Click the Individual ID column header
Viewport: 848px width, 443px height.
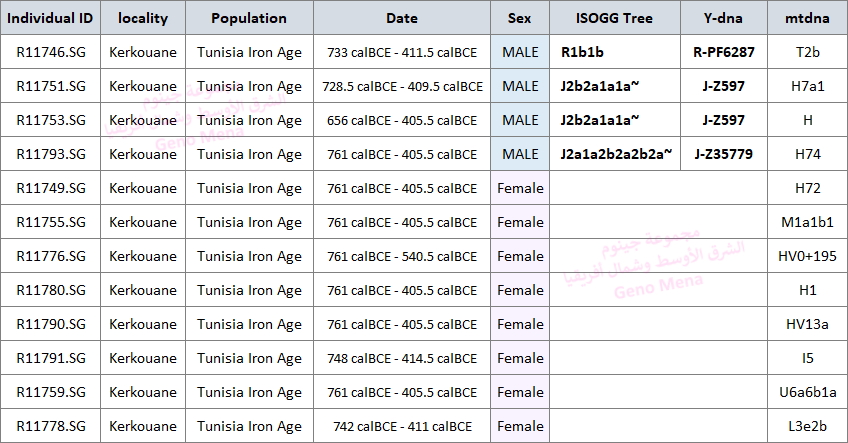click(x=50, y=18)
